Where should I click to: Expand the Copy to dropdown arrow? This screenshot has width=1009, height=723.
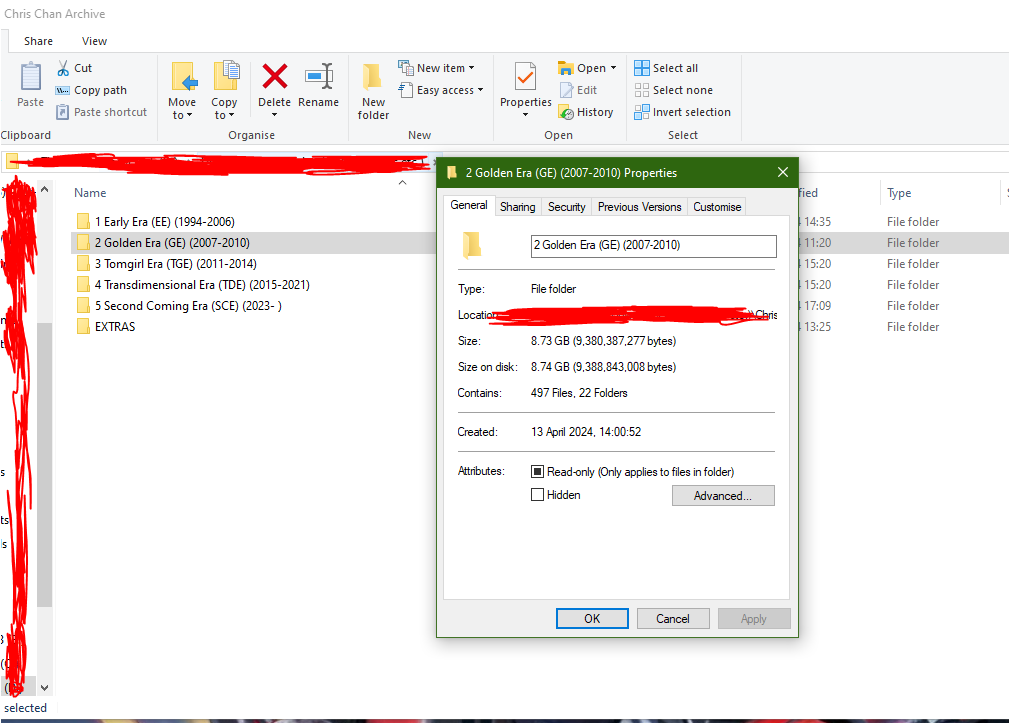coord(231,115)
